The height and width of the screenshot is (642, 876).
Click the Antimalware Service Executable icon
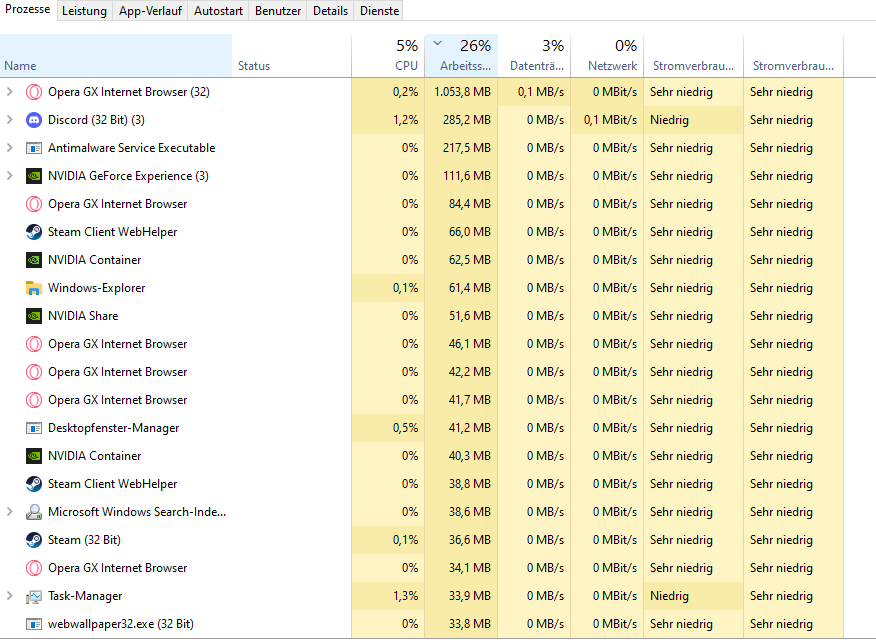tap(34, 148)
